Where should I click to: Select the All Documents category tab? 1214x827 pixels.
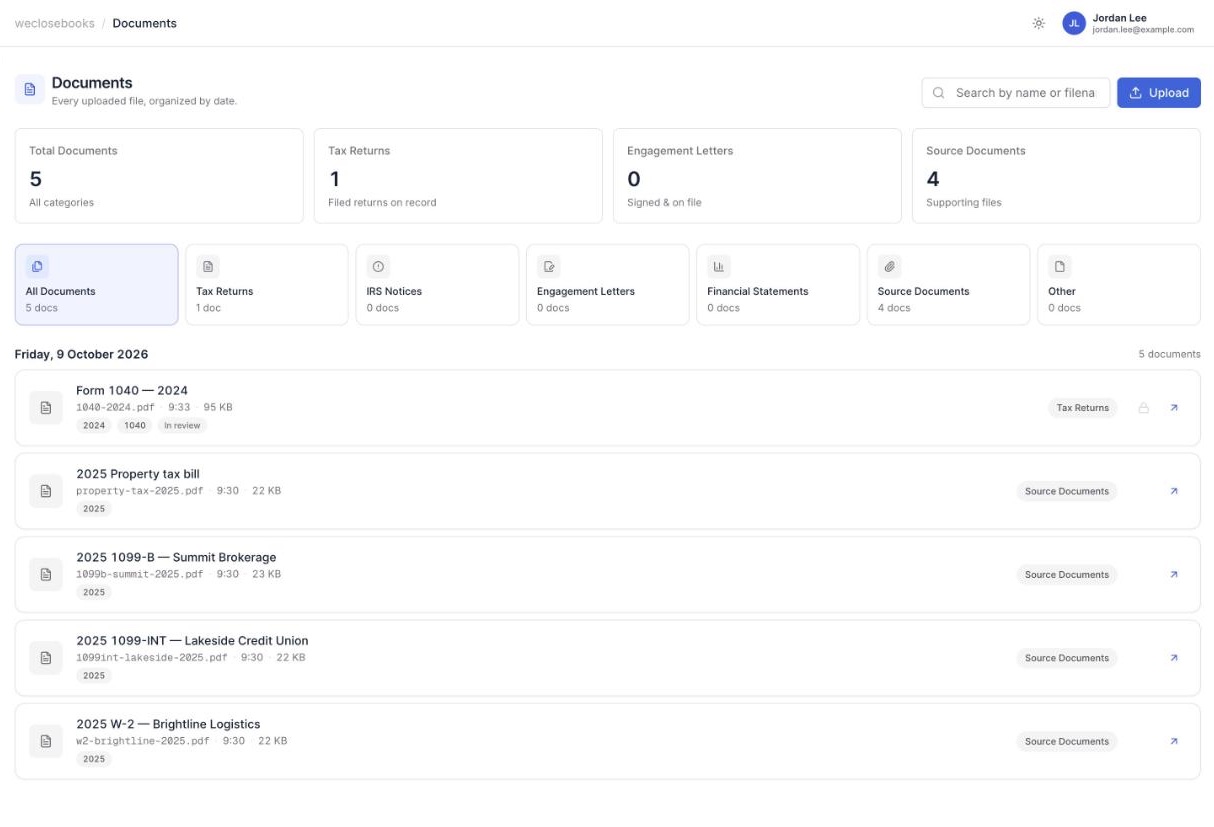click(x=96, y=285)
